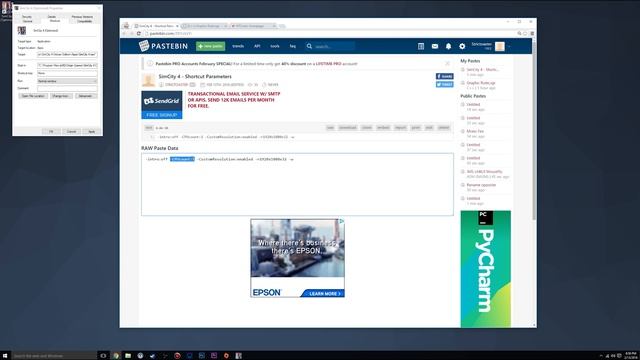Edit this paste
640x360 pixels.
pyautogui.click(x=429, y=128)
